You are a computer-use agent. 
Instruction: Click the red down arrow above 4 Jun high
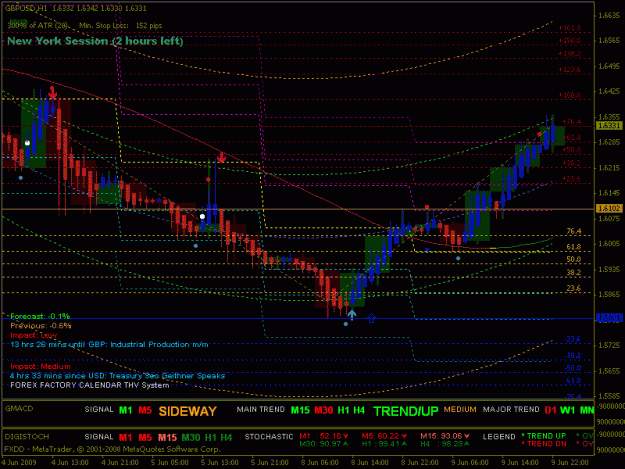[x=52, y=92]
